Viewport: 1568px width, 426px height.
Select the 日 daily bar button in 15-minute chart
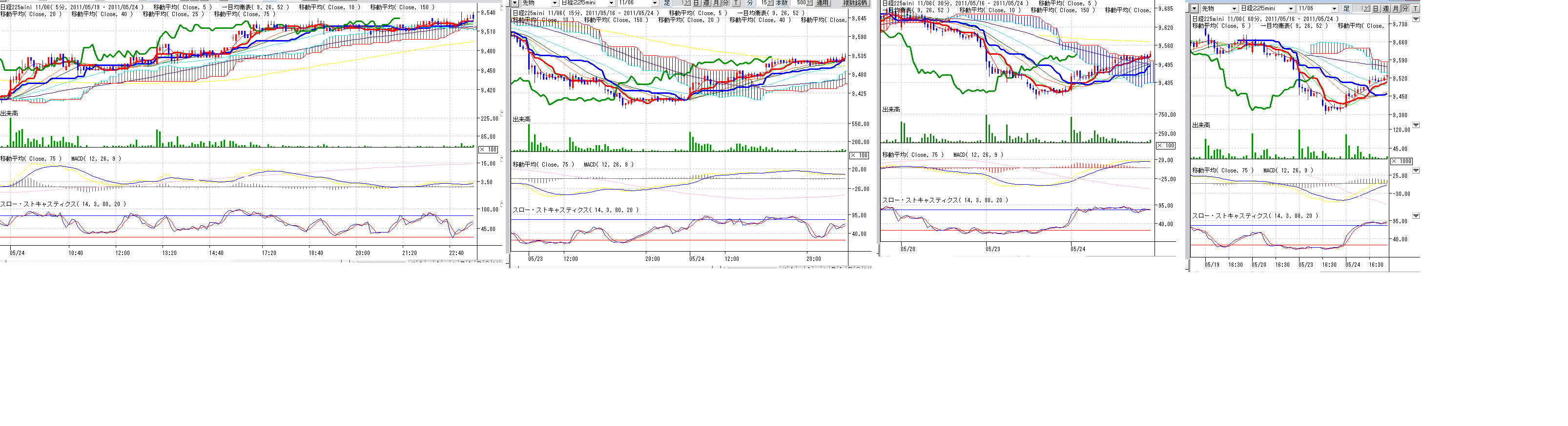[x=696, y=3]
